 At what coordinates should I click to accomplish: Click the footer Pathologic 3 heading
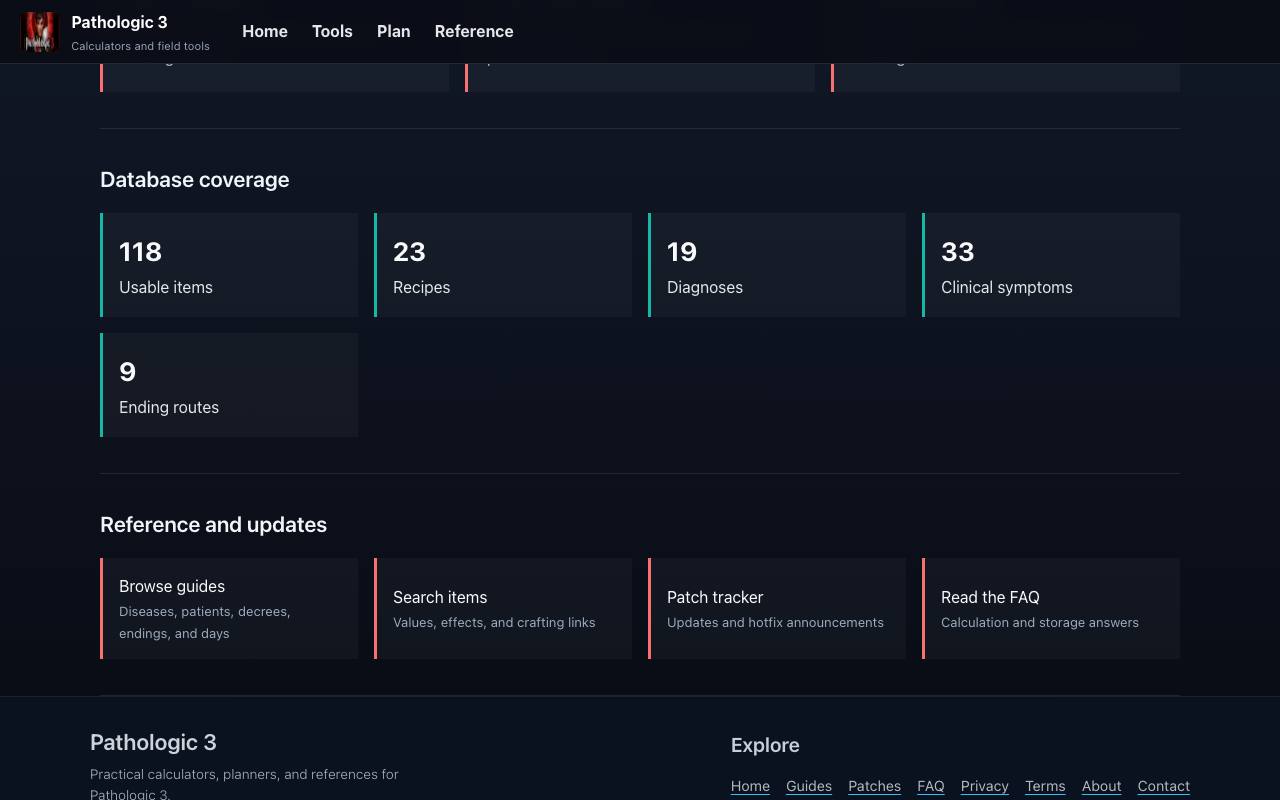pos(153,742)
